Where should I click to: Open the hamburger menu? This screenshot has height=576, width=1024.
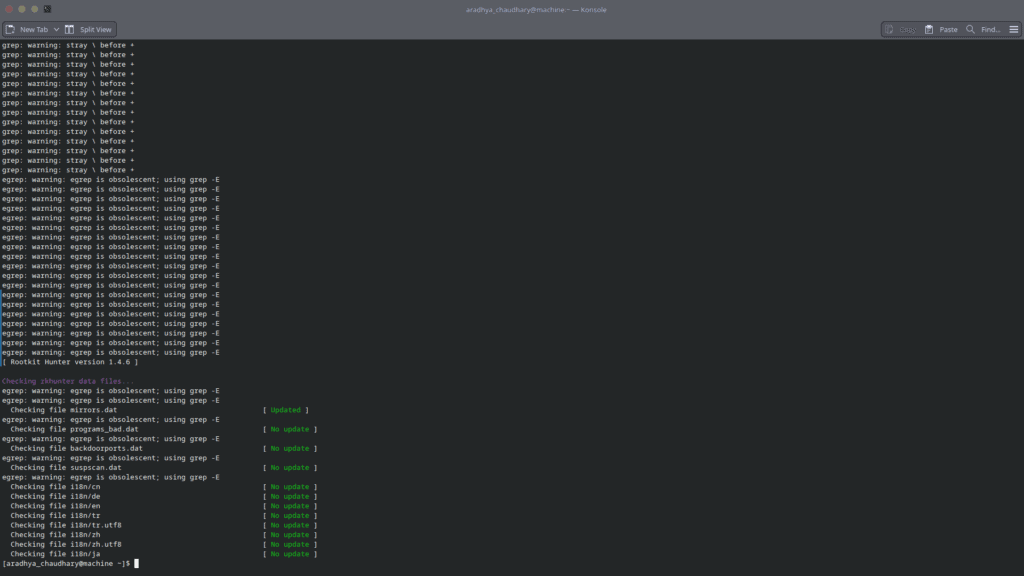point(1014,29)
